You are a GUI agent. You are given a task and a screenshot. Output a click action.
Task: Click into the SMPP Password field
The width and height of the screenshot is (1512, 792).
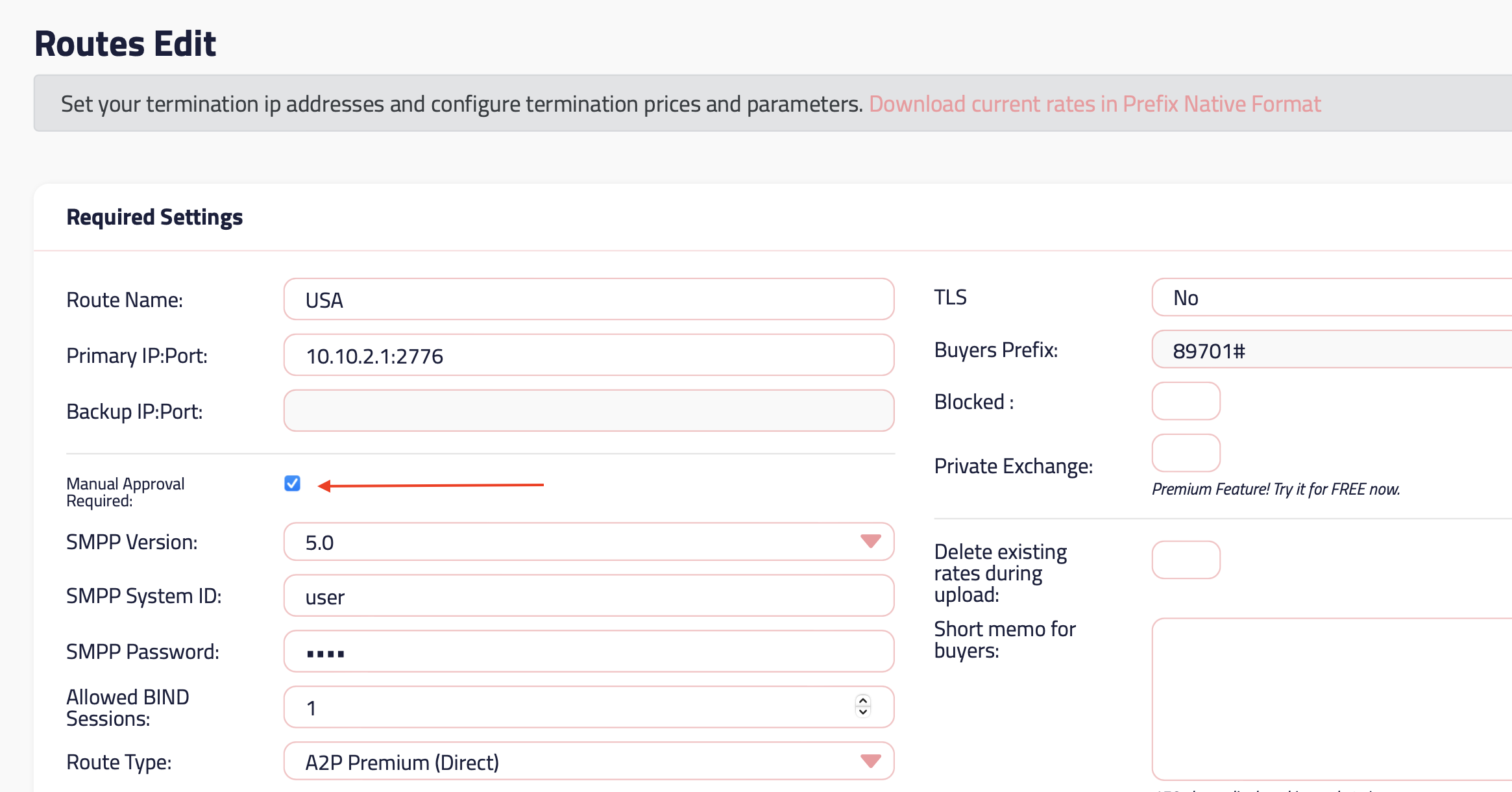click(x=588, y=652)
